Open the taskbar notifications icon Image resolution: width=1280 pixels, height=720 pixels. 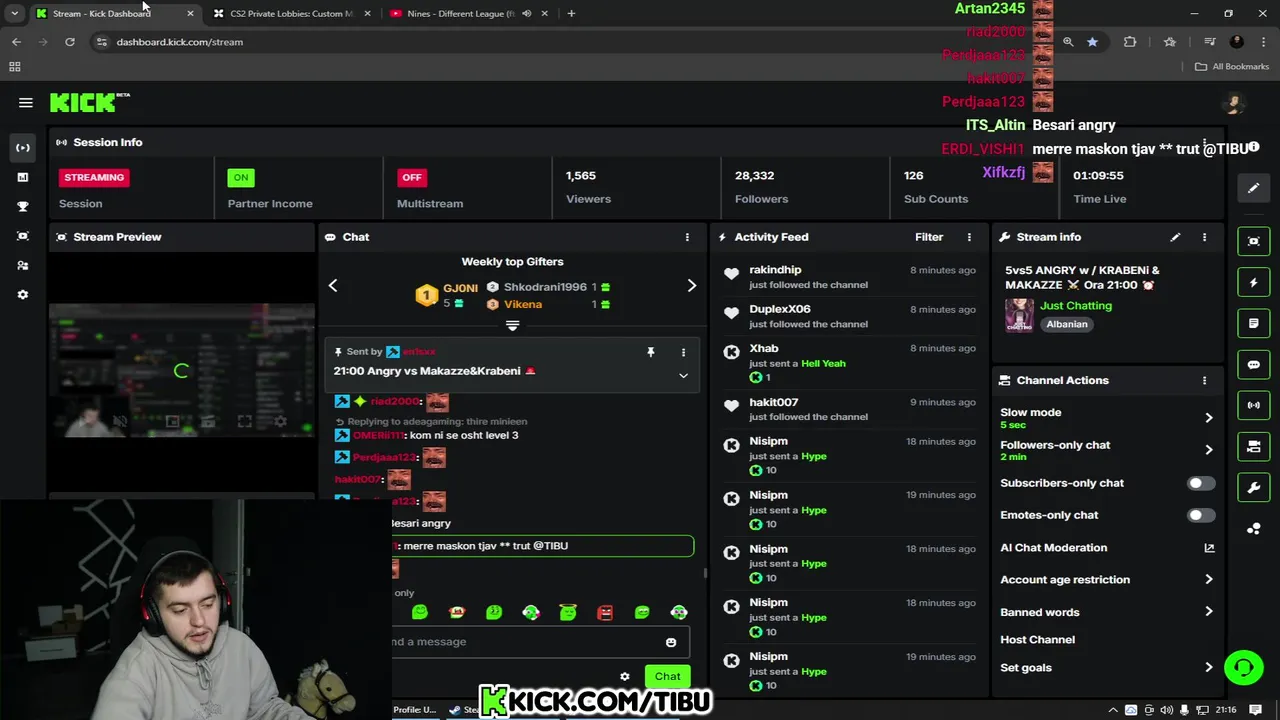pyautogui.click(x=1255, y=710)
